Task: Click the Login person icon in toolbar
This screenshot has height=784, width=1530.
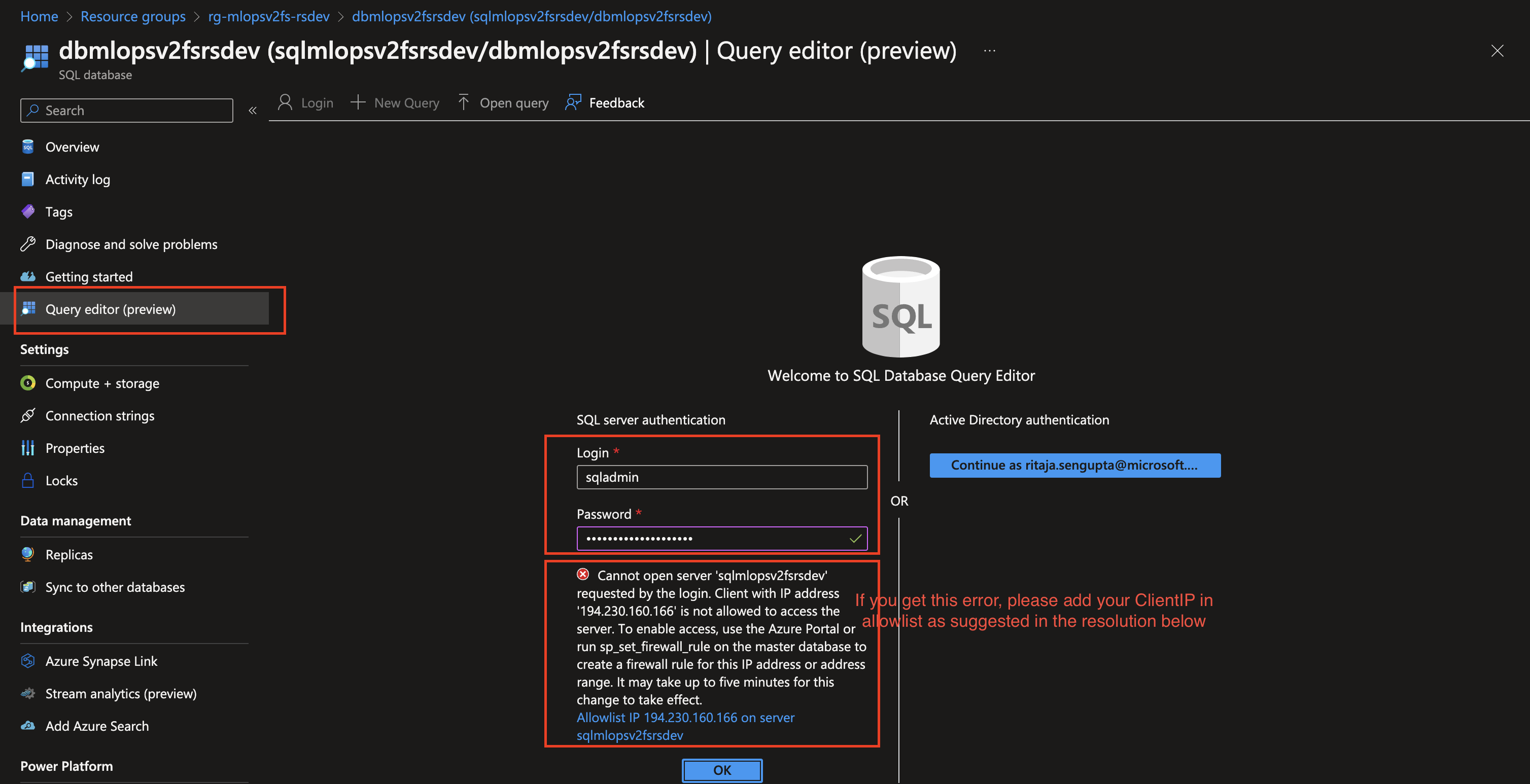Action: pyautogui.click(x=285, y=102)
